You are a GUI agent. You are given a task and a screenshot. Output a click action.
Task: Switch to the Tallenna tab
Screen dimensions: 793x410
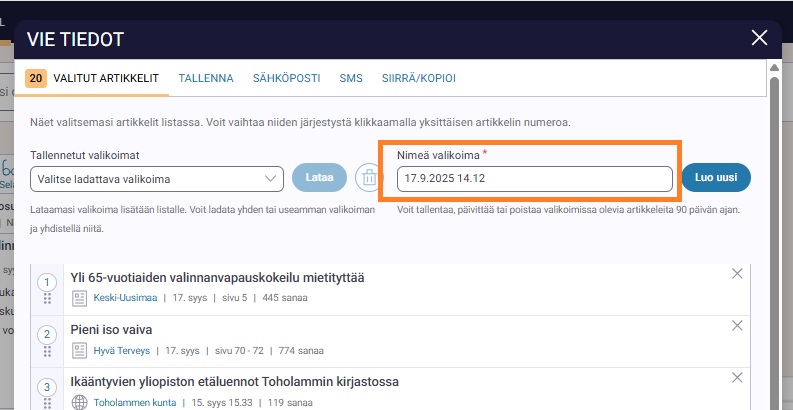[206, 78]
